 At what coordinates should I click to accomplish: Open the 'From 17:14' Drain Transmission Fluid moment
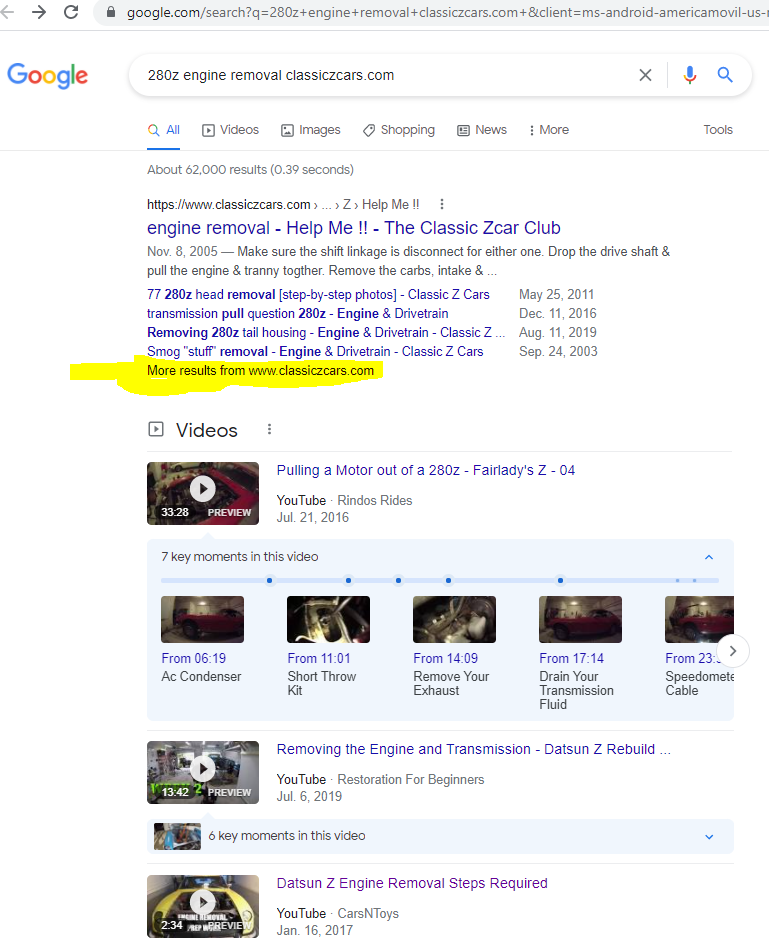pyautogui.click(x=580, y=654)
